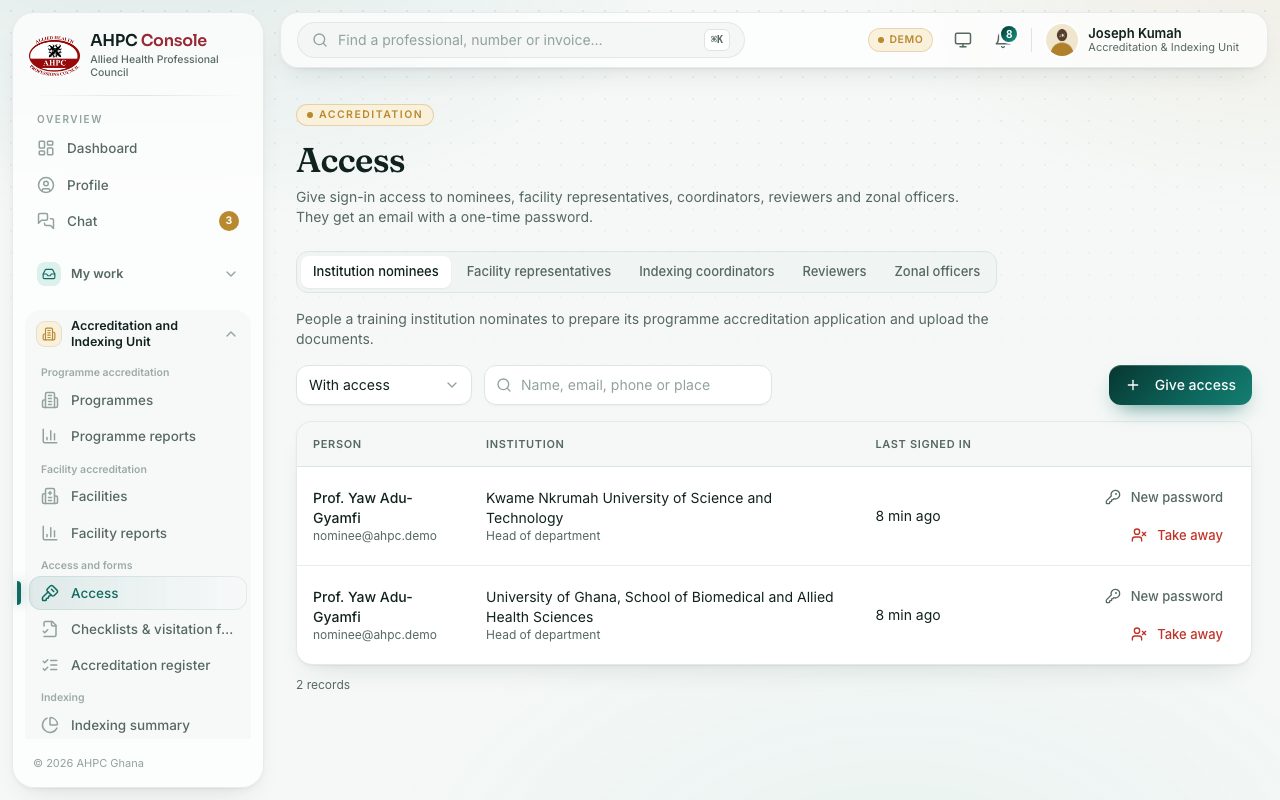The width and height of the screenshot is (1280, 800).
Task: Click remove-user icon in Kwame Nkrumah row
Action: 1139,535
